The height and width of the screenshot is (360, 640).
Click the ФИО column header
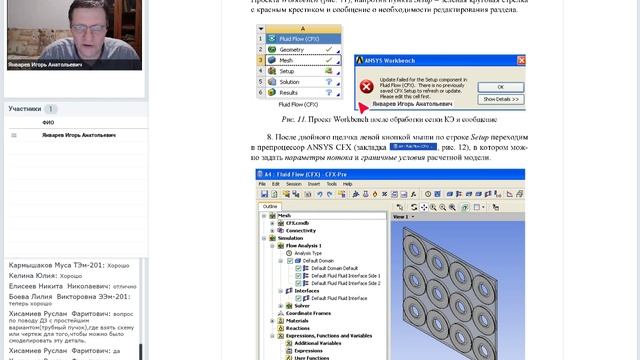tap(48, 122)
